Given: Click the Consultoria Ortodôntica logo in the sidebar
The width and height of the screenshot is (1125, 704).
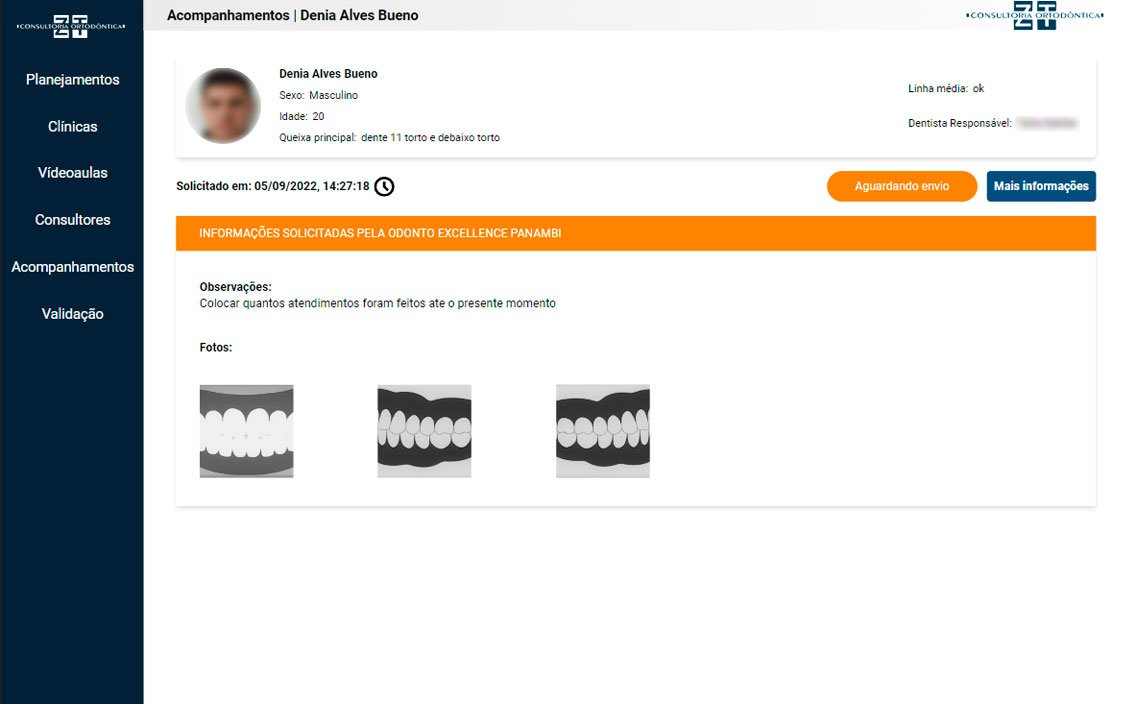Looking at the screenshot, I should (70, 26).
